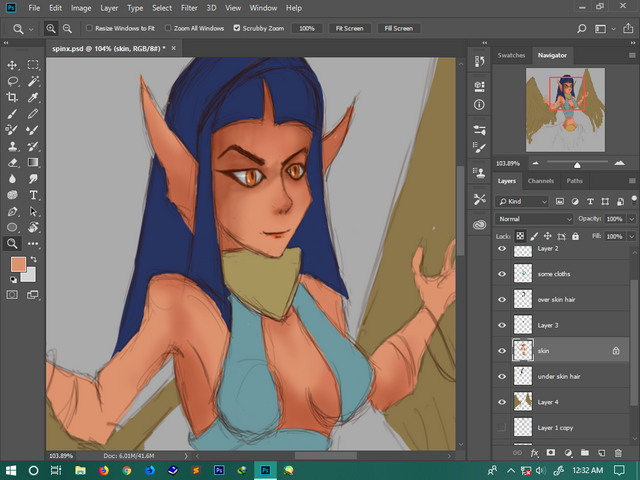The image size is (640, 480).
Task: Add a layer mask
Action: [551, 452]
